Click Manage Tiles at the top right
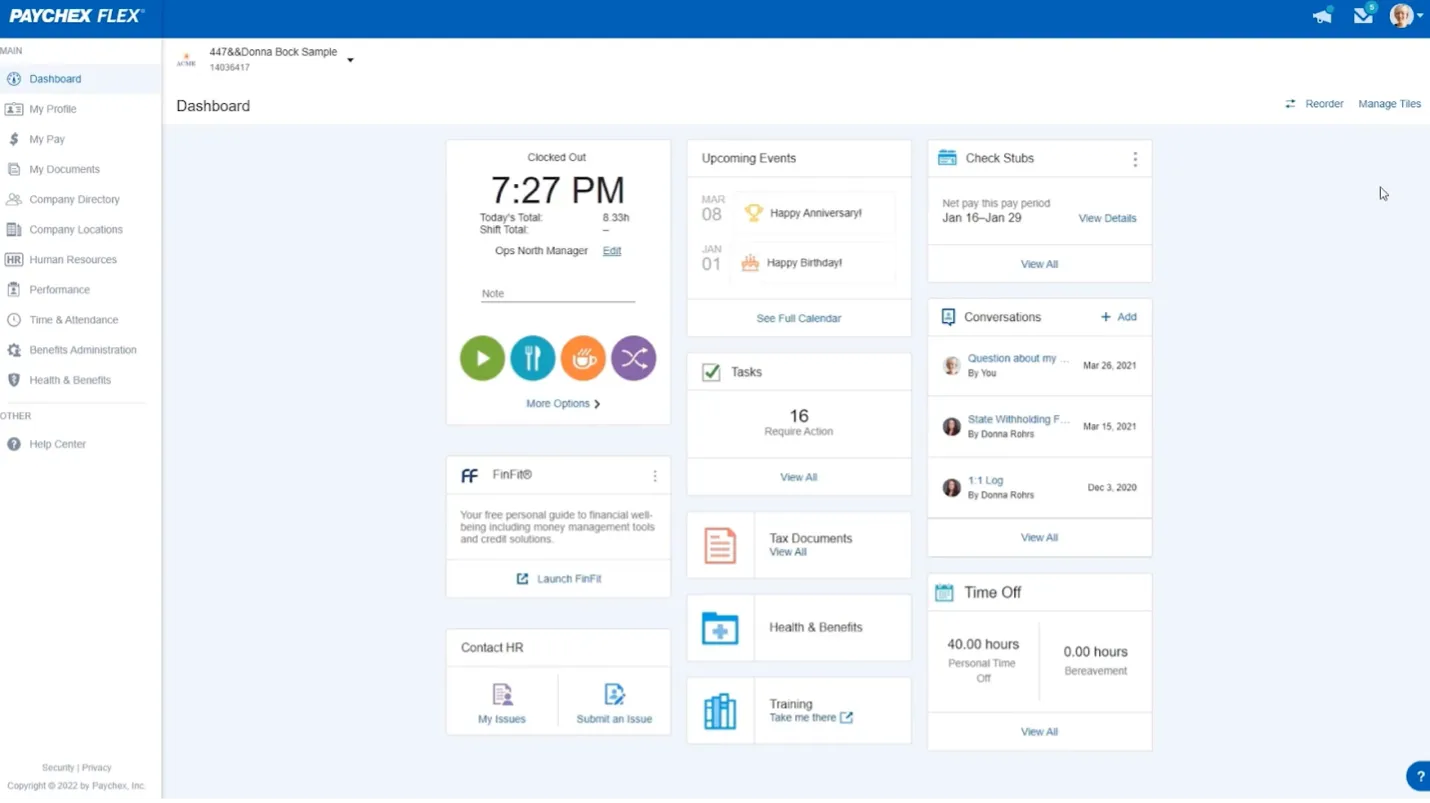Image resolution: width=1430 pixels, height=803 pixels. (1390, 103)
